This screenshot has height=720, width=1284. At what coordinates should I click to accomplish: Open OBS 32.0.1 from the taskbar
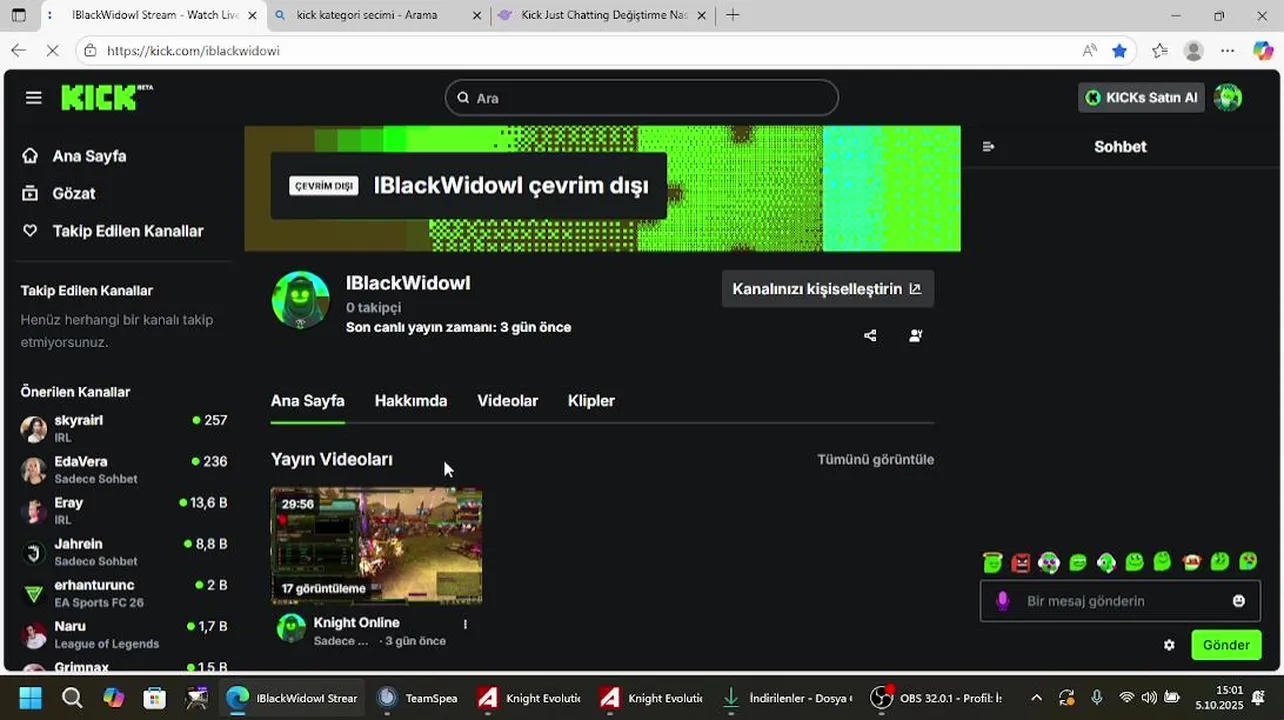[936, 698]
